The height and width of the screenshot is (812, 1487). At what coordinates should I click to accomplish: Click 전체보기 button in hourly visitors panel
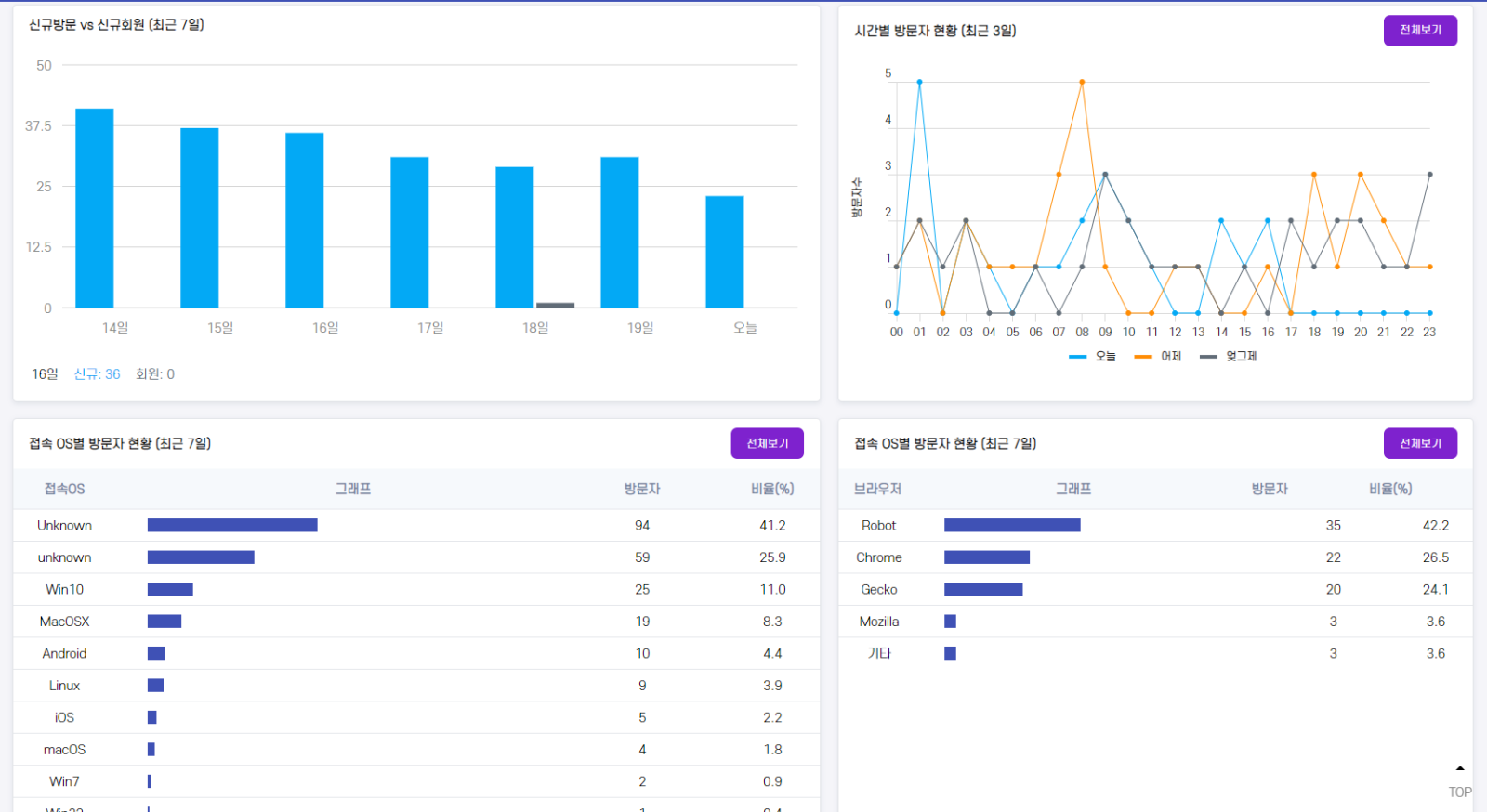tap(1420, 31)
